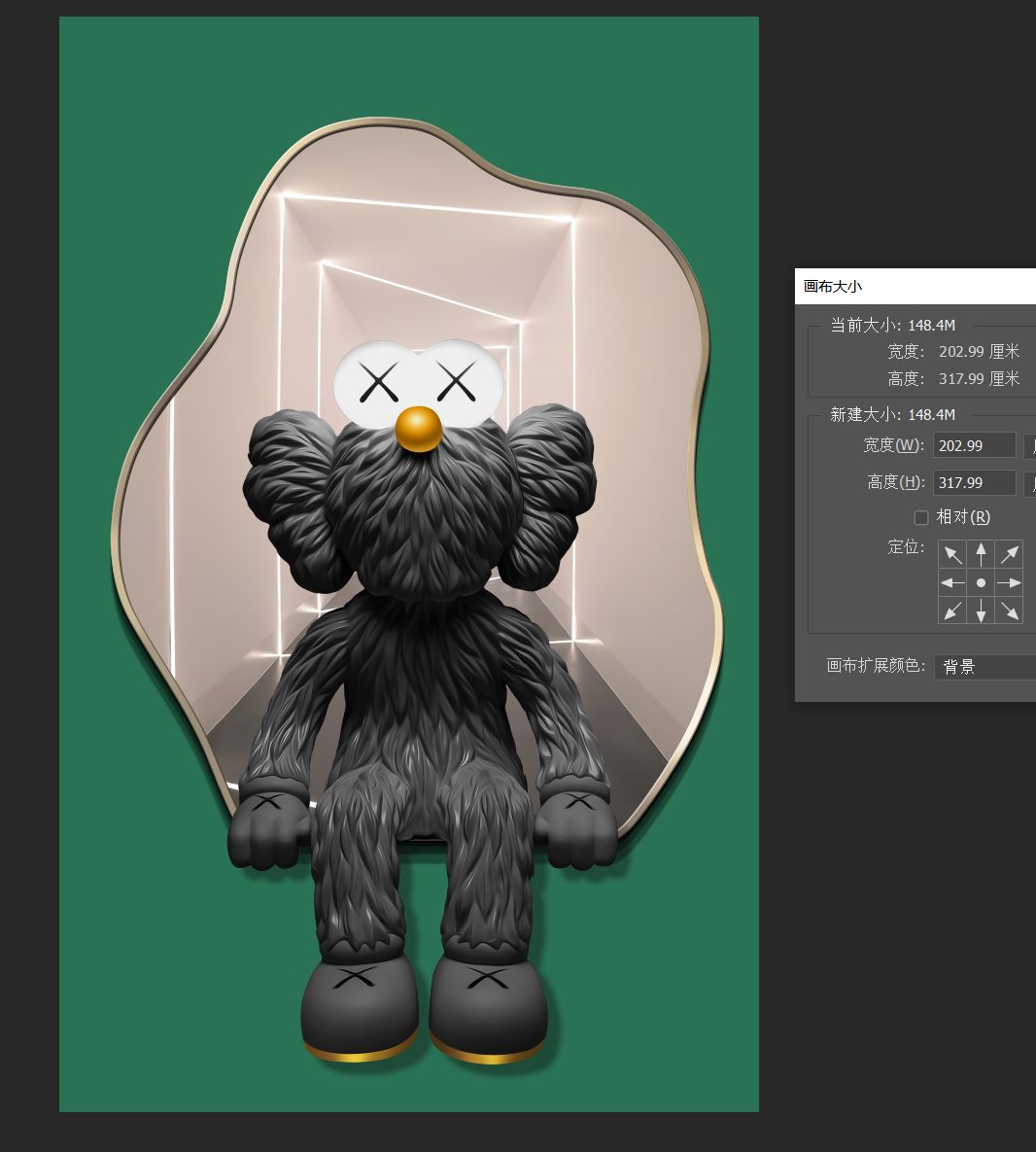Set anchor to top-left arrow

(952, 555)
